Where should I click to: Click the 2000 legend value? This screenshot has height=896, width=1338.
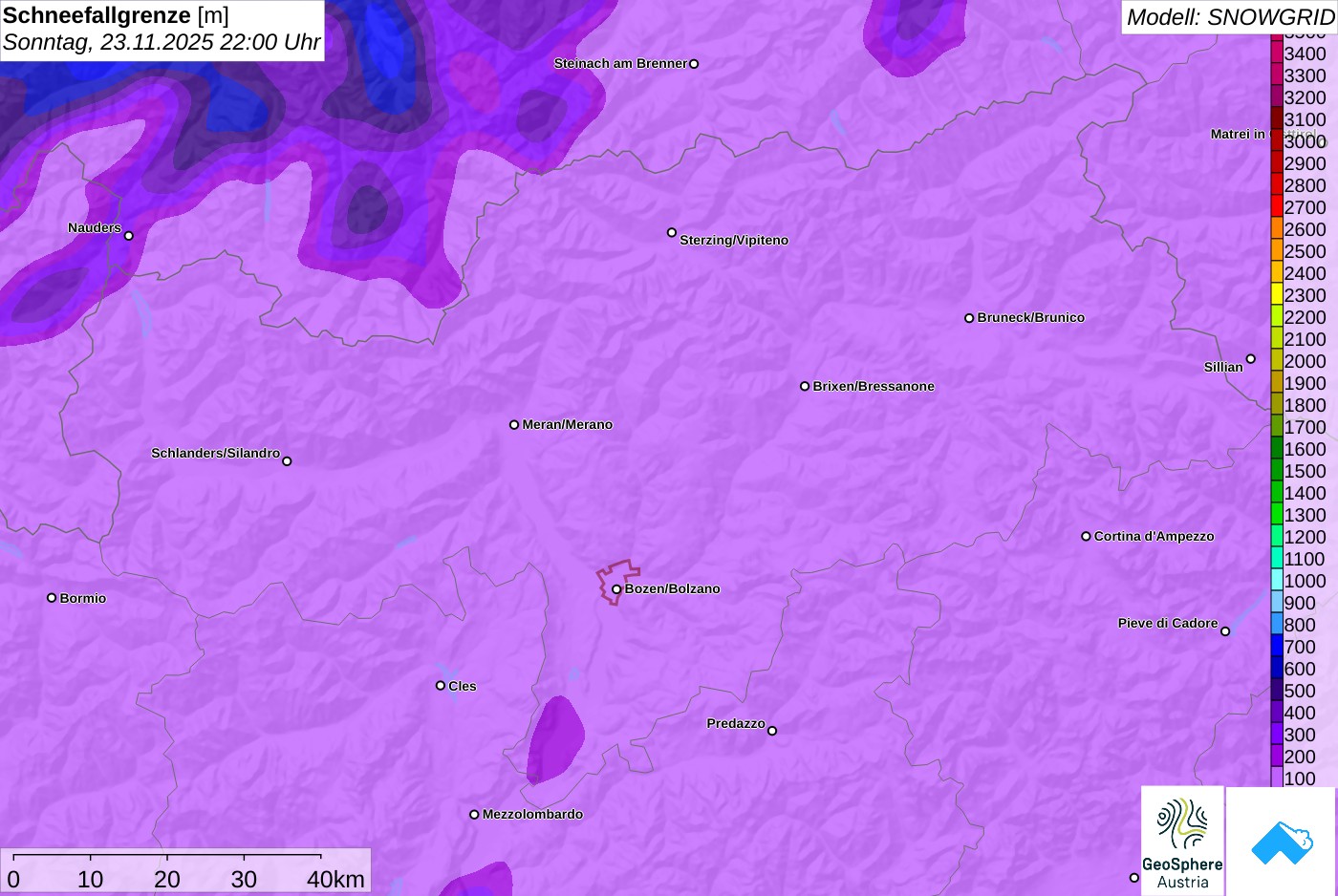pyautogui.click(x=1306, y=361)
